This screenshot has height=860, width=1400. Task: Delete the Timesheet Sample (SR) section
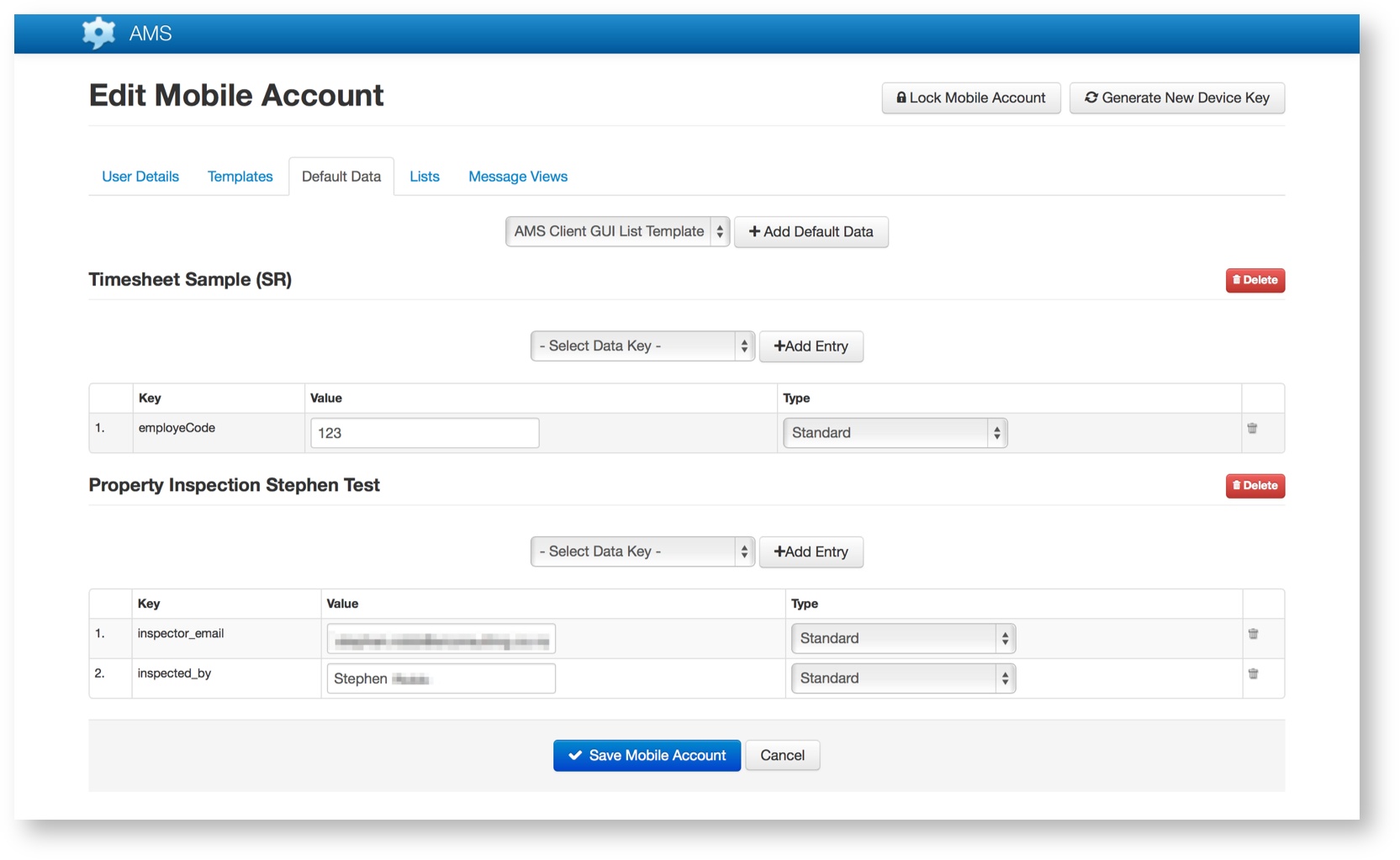pos(1254,280)
